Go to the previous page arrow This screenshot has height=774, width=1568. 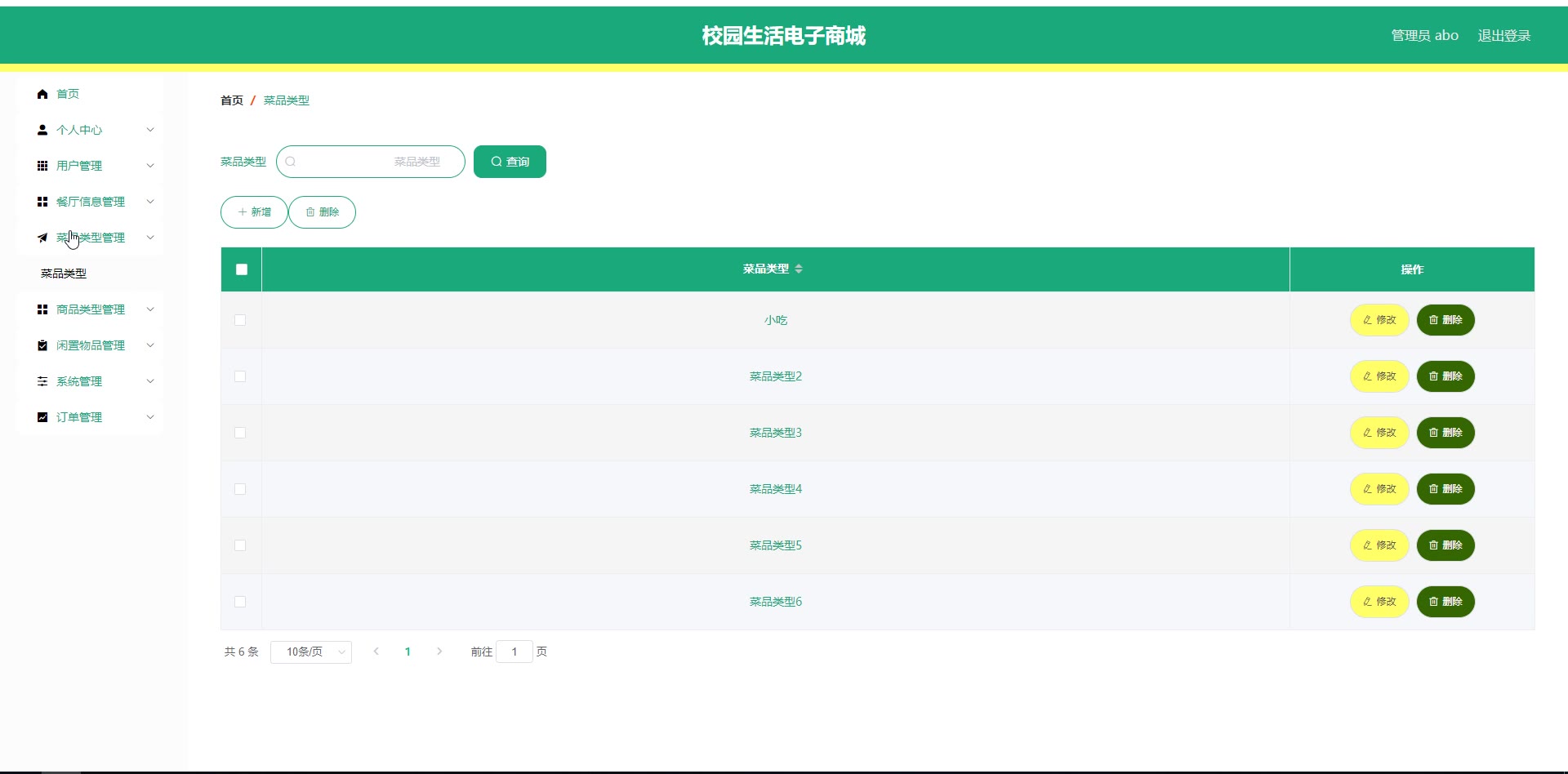376,652
